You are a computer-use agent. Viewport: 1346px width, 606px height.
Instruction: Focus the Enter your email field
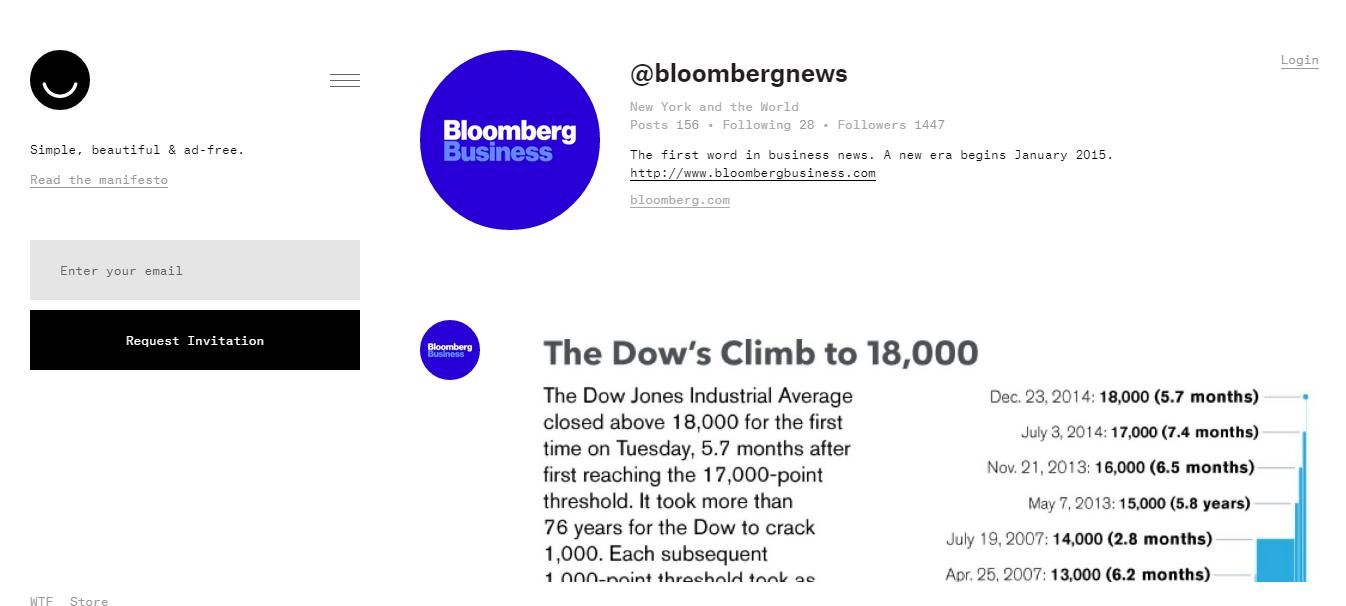click(195, 270)
